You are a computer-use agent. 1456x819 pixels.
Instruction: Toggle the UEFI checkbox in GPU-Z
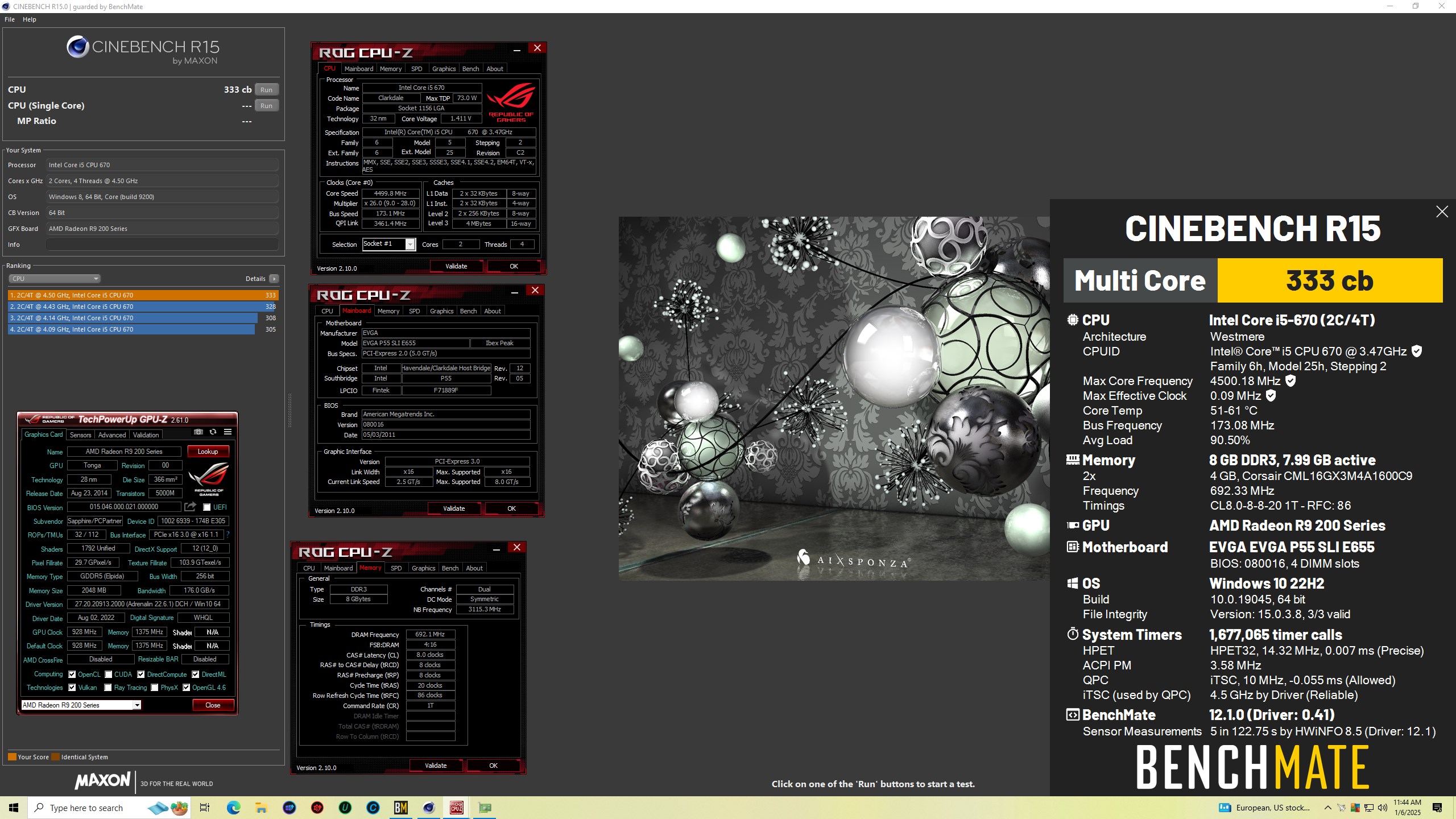pos(207,507)
